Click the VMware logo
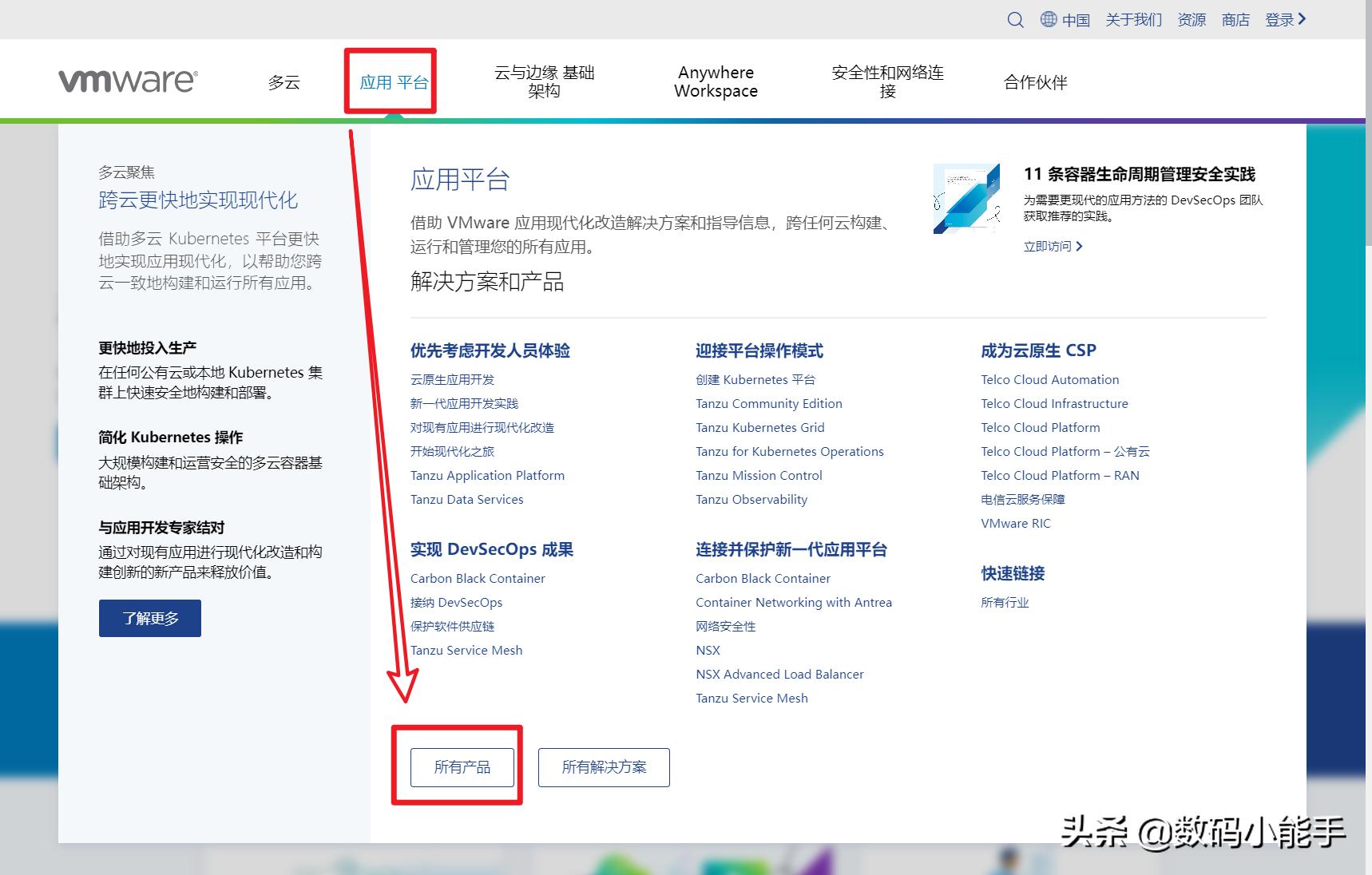Image resolution: width=1372 pixels, height=875 pixels. click(128, 80)
